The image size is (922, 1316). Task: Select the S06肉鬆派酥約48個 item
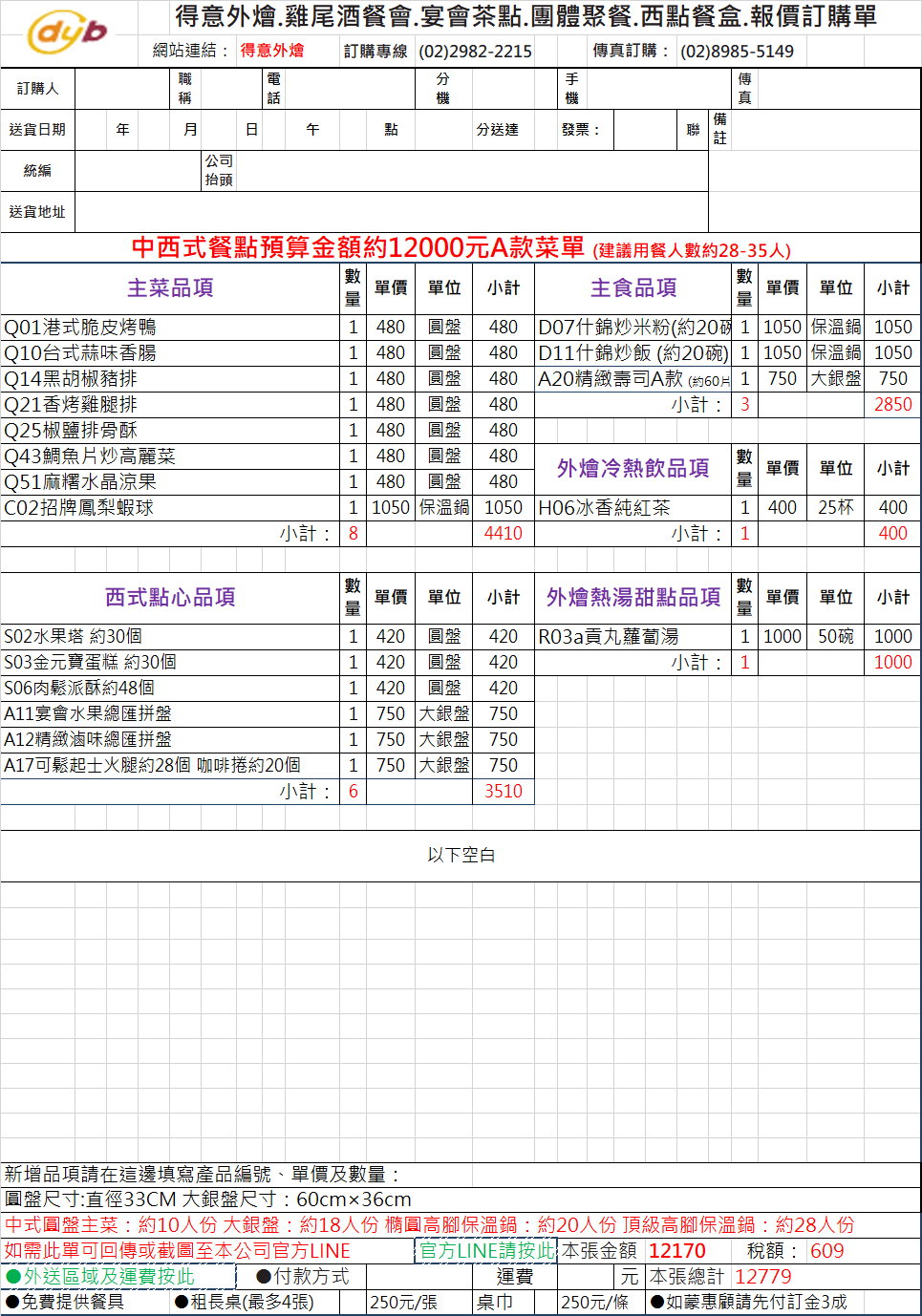click(171, 689)
